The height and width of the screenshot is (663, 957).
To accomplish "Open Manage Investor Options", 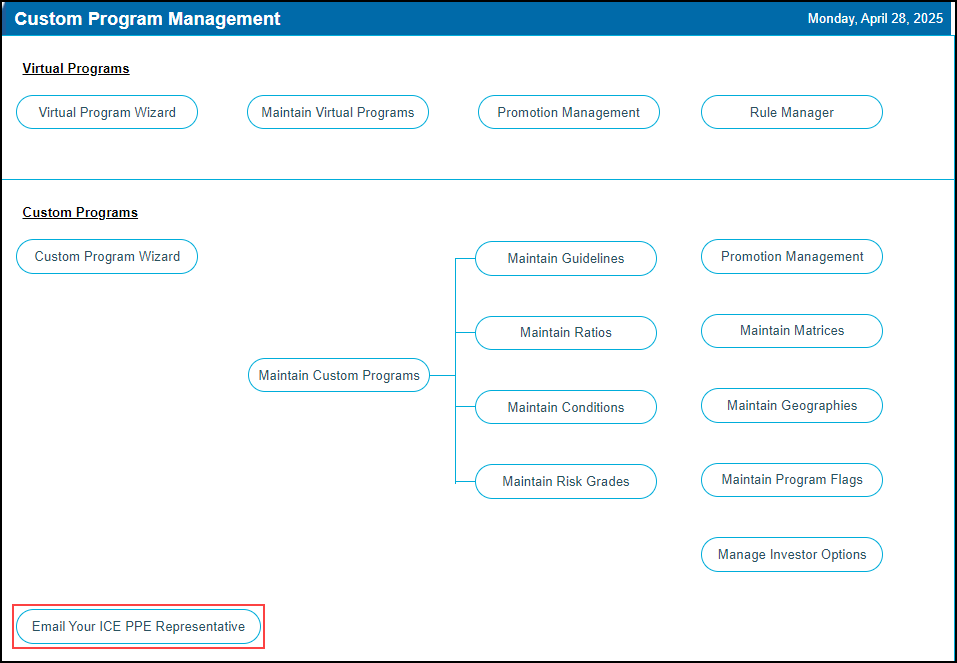I will (x=792, y=554).
